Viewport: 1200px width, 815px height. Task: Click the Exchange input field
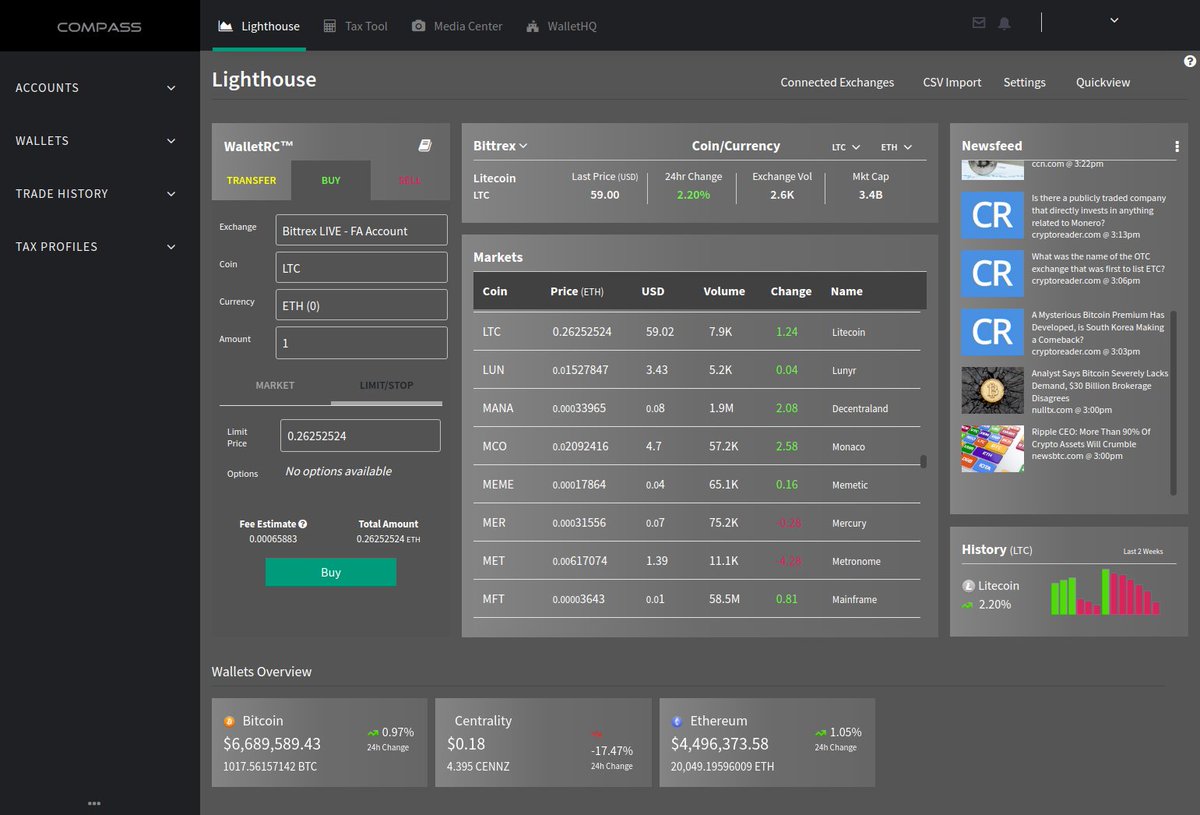pos(361,230)
